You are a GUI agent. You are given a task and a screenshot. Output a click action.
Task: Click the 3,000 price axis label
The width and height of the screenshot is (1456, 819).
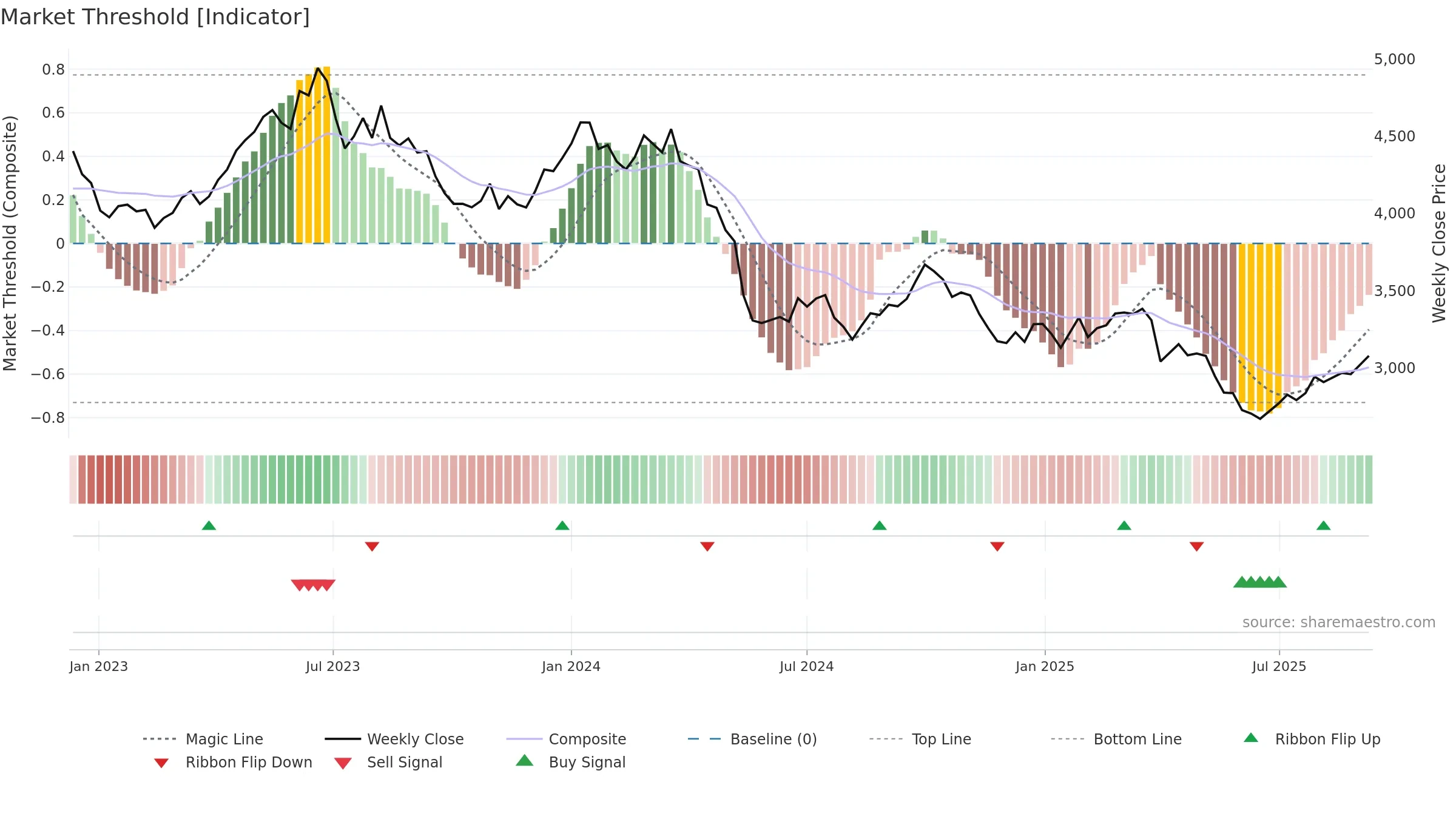1395,368
